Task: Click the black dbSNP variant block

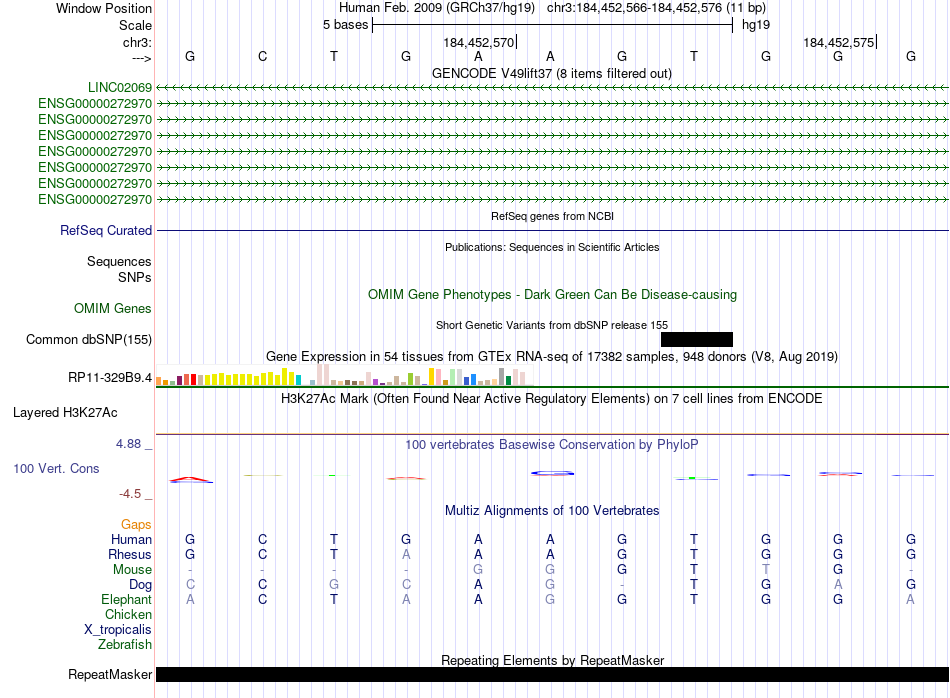Action: [697, 339]
